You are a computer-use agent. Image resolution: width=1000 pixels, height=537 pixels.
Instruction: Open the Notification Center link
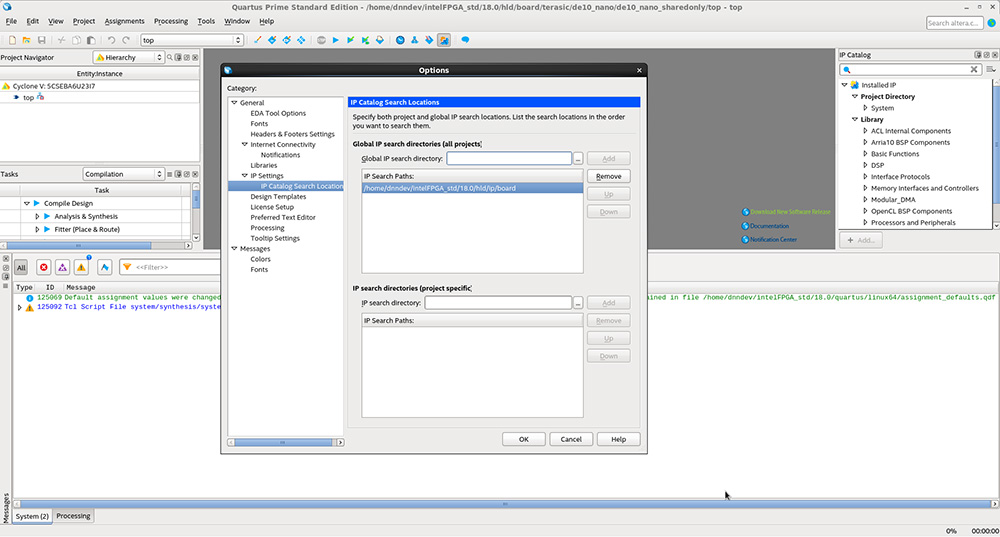(x=773, y=240)
